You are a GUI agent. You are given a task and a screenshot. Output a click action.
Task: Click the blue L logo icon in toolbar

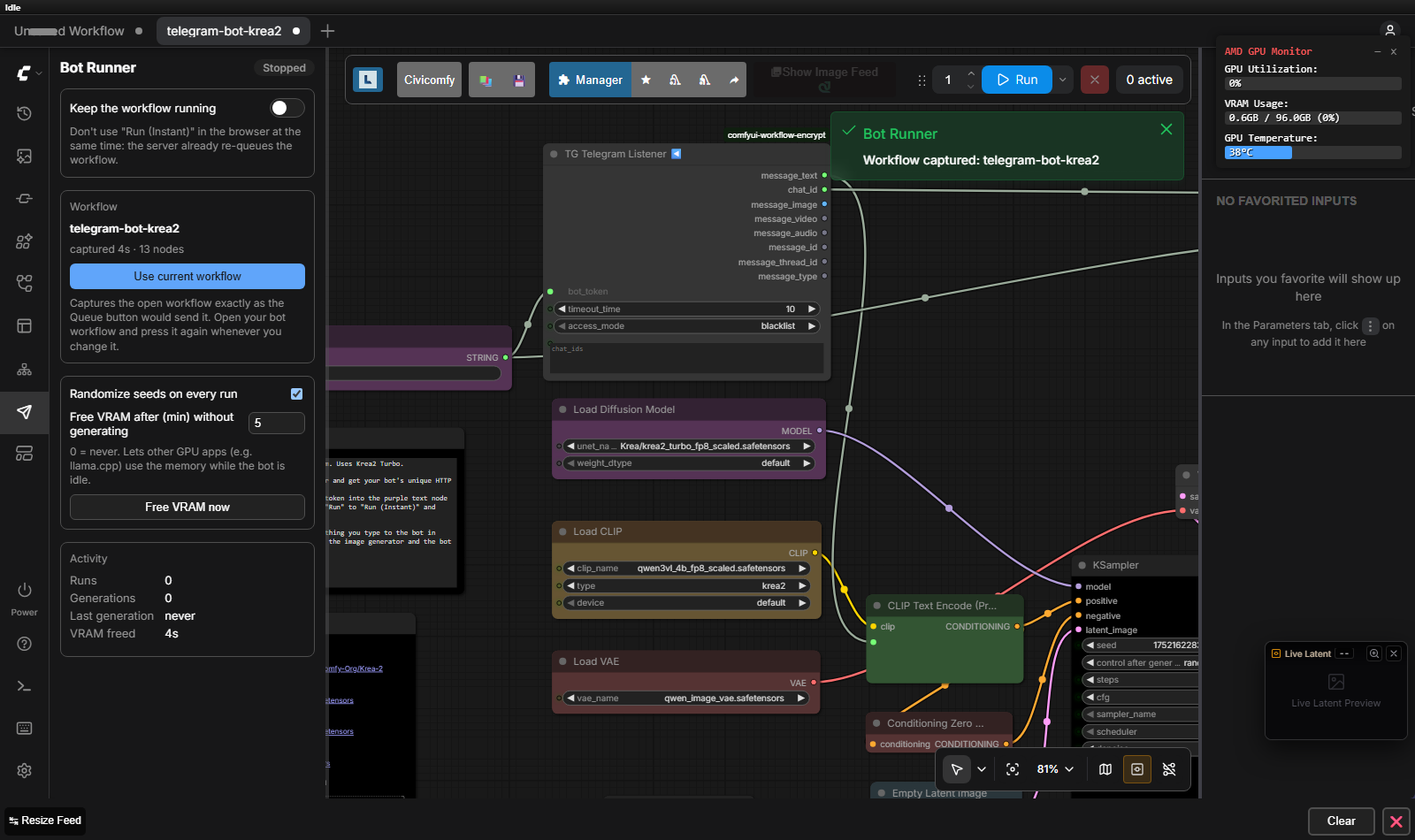point(368,80)
